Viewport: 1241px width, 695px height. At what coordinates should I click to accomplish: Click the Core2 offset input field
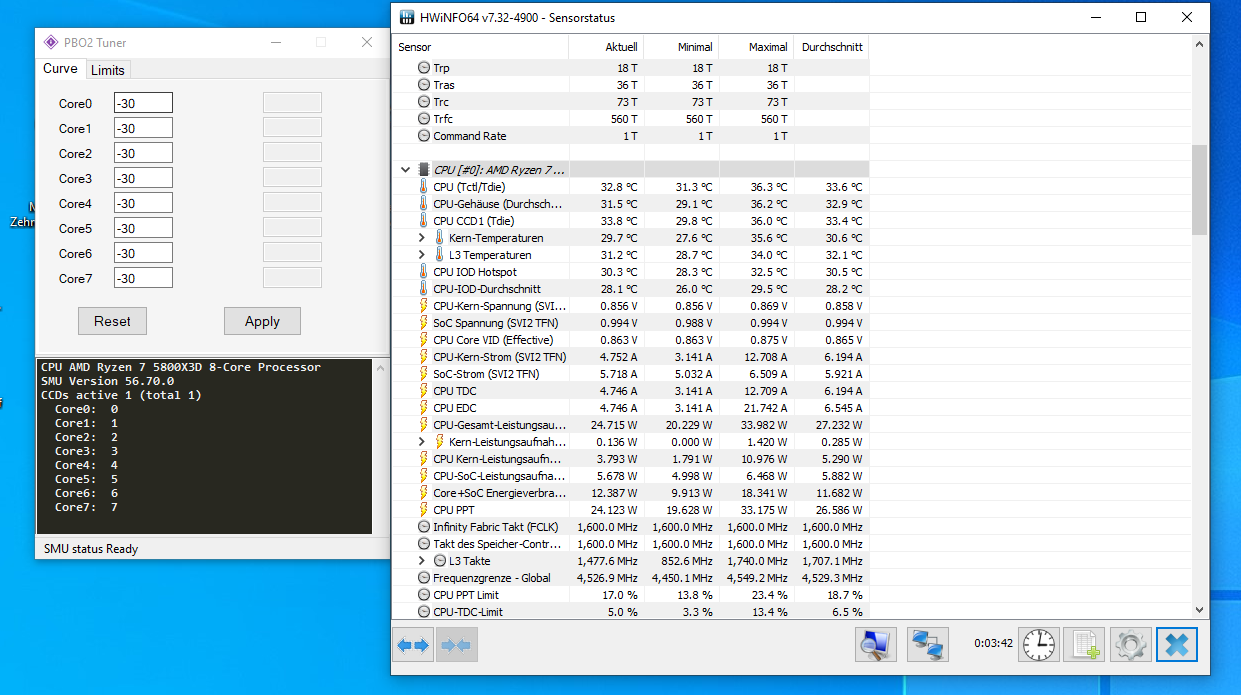click(143, 153)
